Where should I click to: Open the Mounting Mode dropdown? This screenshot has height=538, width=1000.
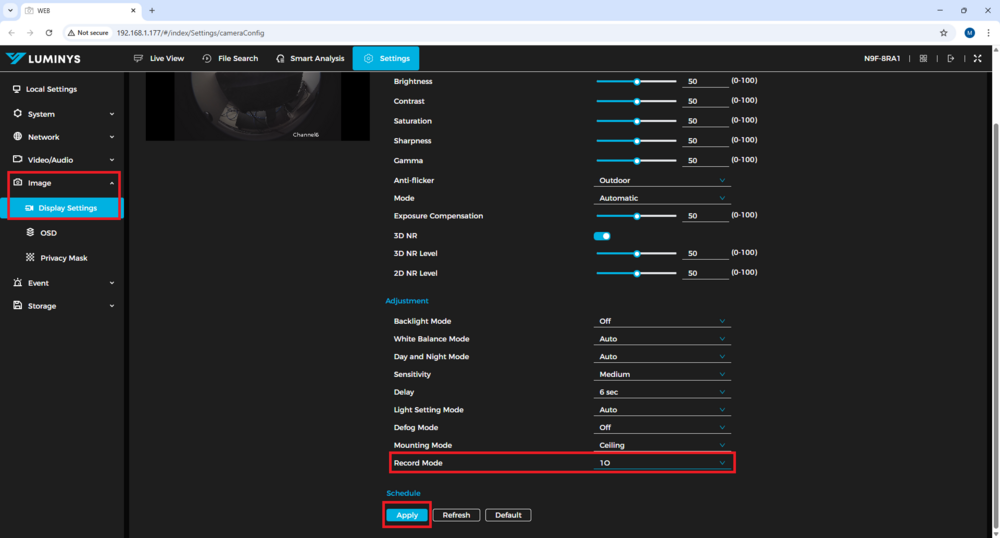(661, 445)
